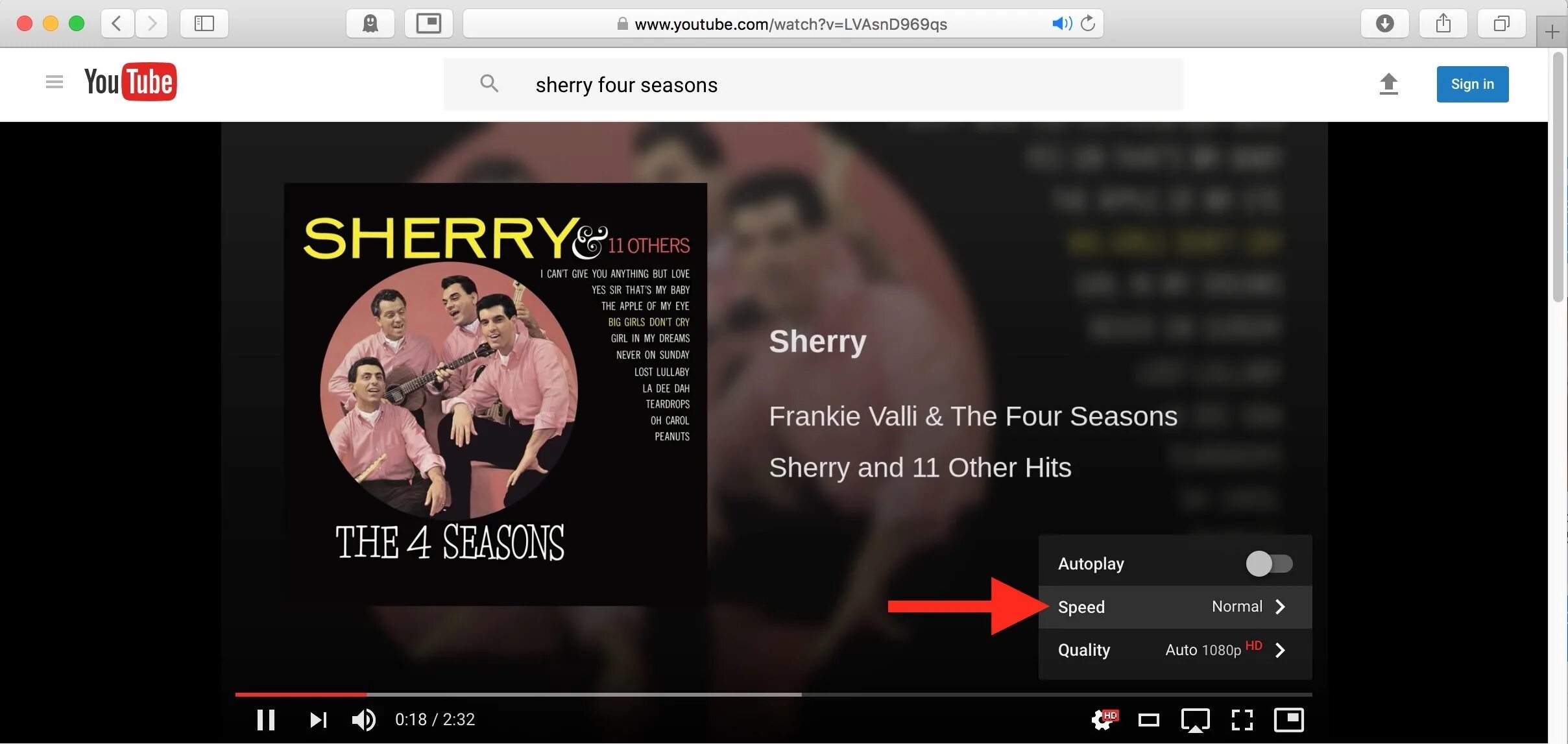Expand the Quality Auto 1080p submenu
The width and height of the screenshot is (1568, 744).
1175,650
